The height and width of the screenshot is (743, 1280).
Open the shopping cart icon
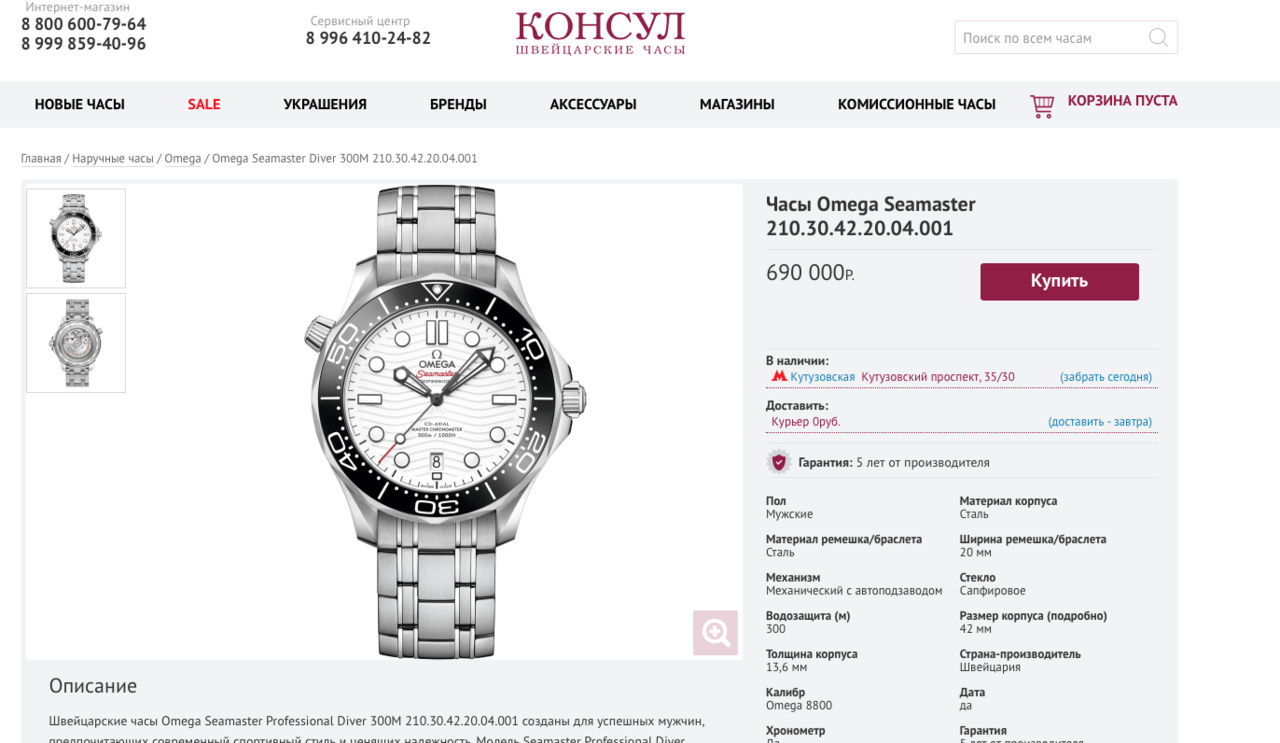[1042, 106]
